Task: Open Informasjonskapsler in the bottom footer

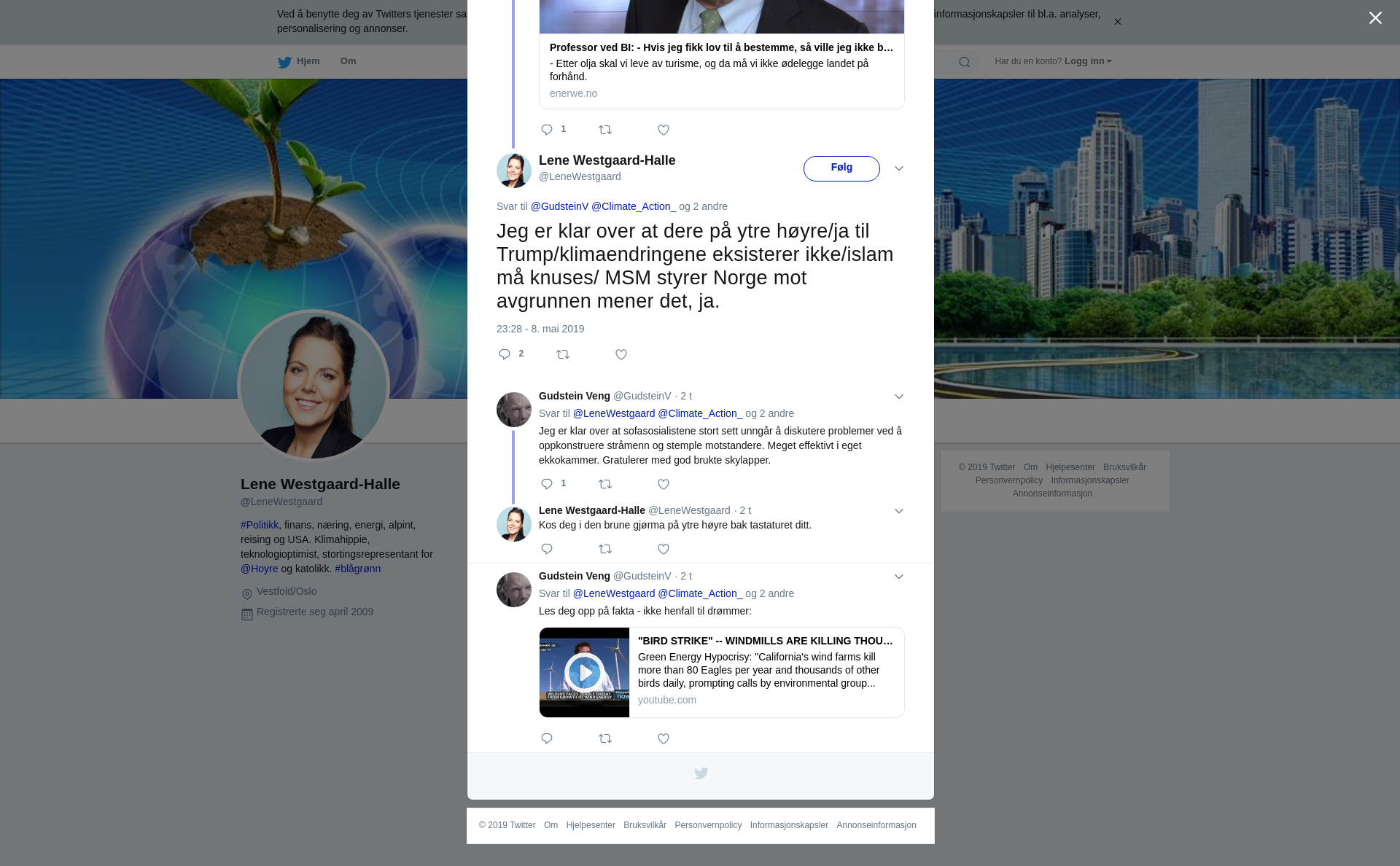Action: 789,825
